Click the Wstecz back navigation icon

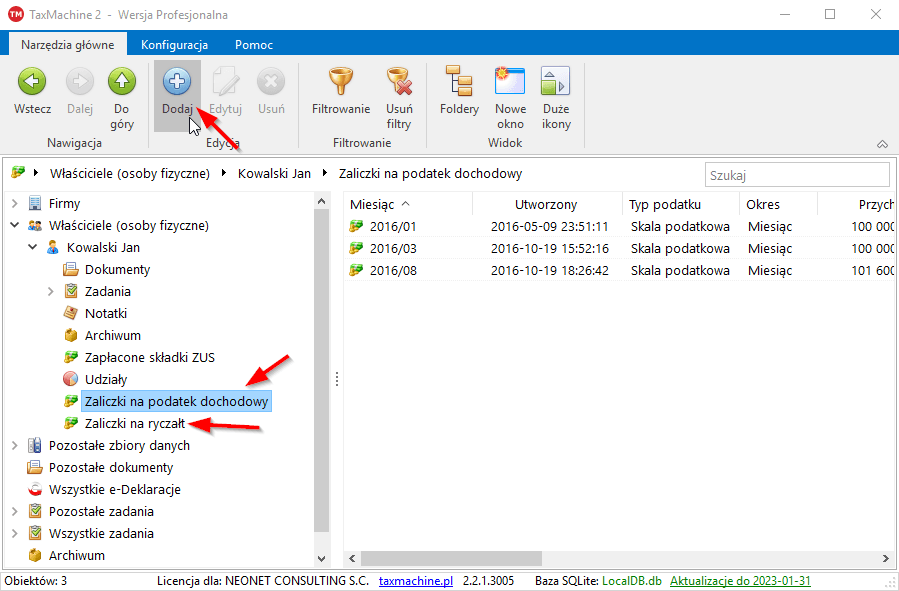[x=32, y=82]
